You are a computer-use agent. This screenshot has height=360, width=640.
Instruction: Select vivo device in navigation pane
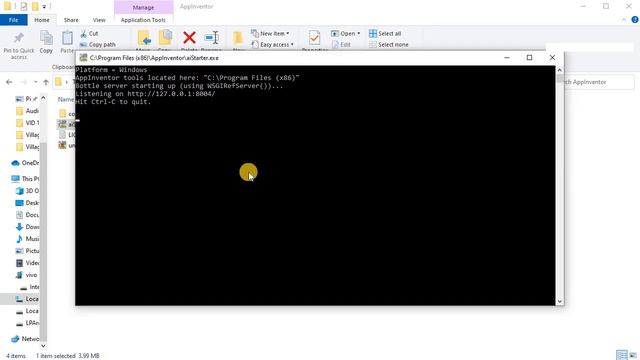pyautogui.click(x=27, y=275)
